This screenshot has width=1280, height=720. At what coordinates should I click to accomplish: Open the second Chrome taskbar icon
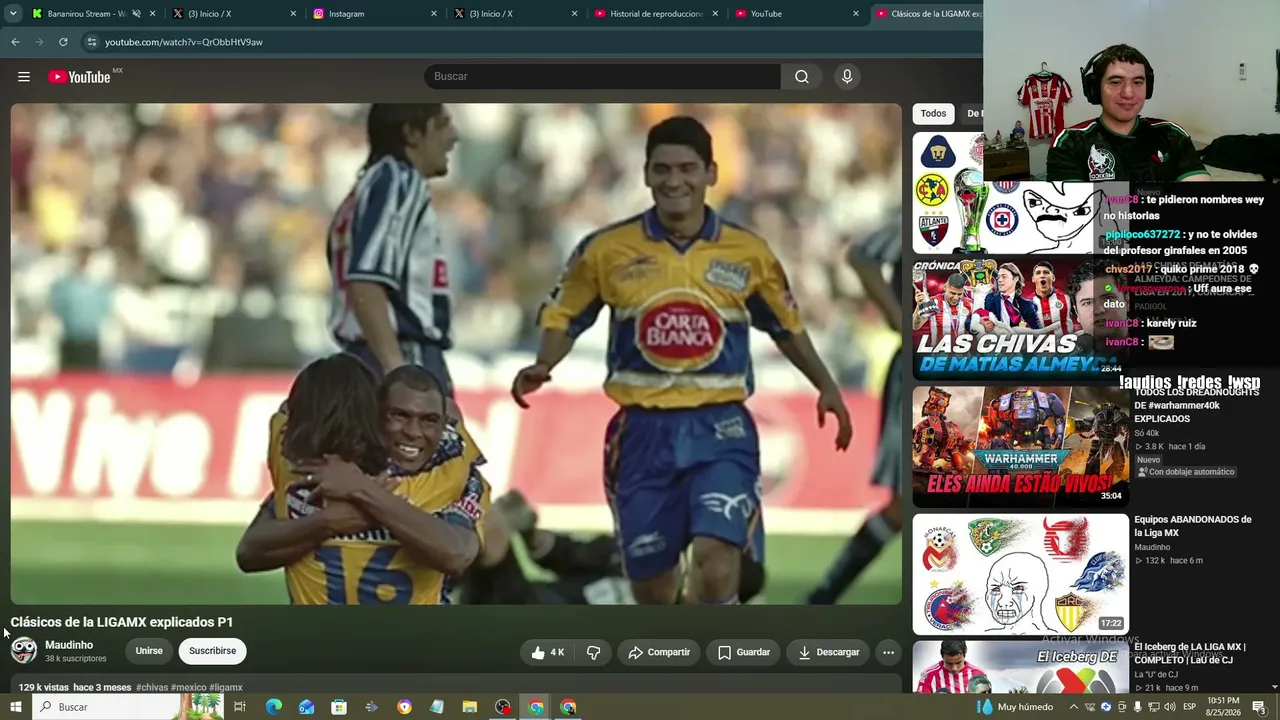click(x=569, y=707)
